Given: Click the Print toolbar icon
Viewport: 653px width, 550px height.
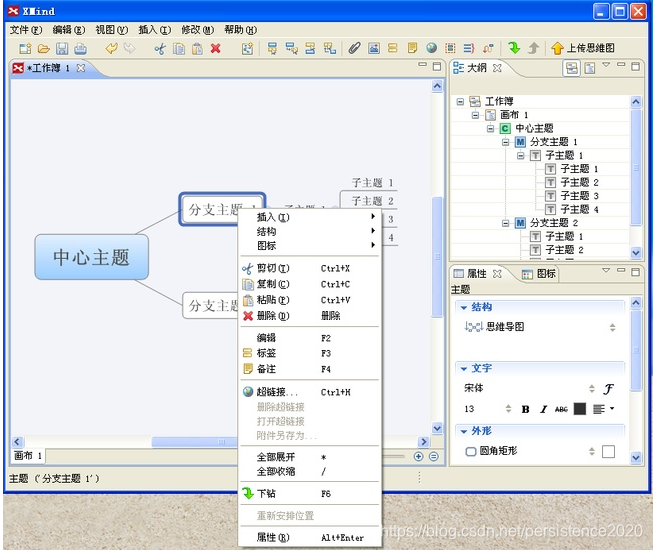Looking at the screenshot, I should tap(80, 49).
